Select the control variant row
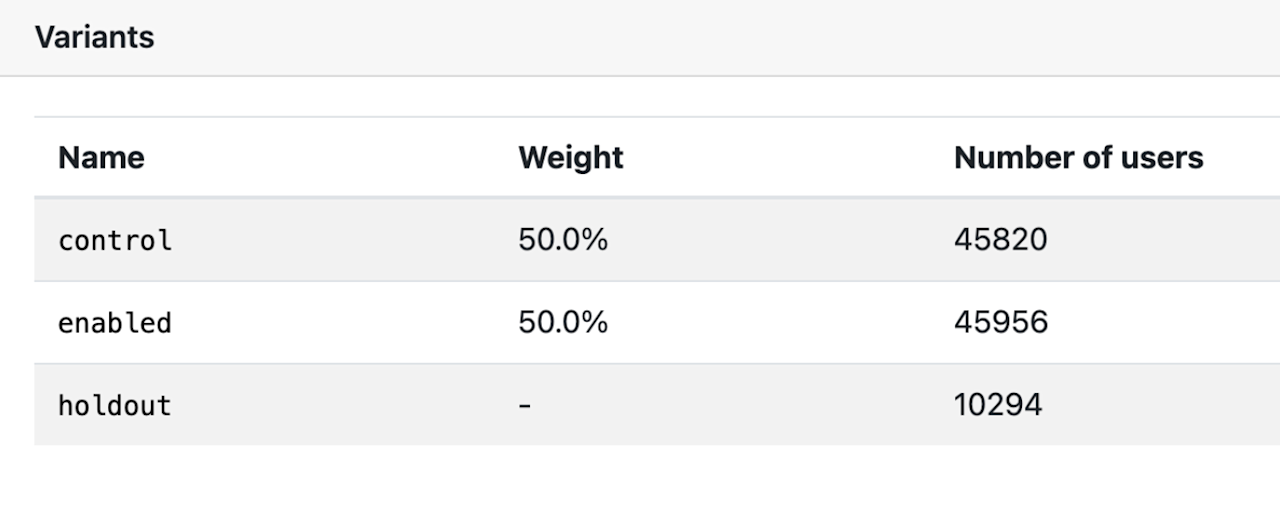The width and height of the screenshot is (1280, 508). point(657,240)
